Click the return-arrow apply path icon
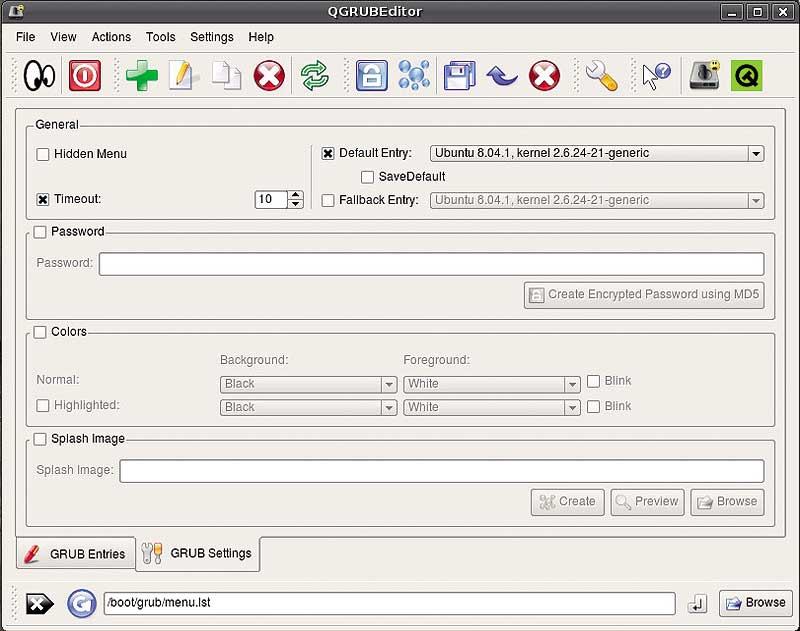Viewport: 800px width, 631px height. click(x=697, y=604)
